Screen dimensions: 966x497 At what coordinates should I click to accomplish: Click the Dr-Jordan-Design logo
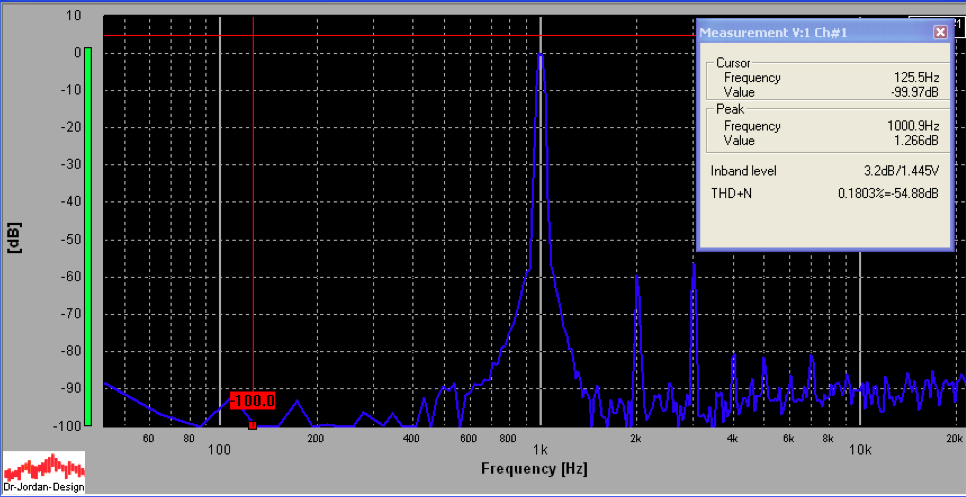click(x=44, y=471)
